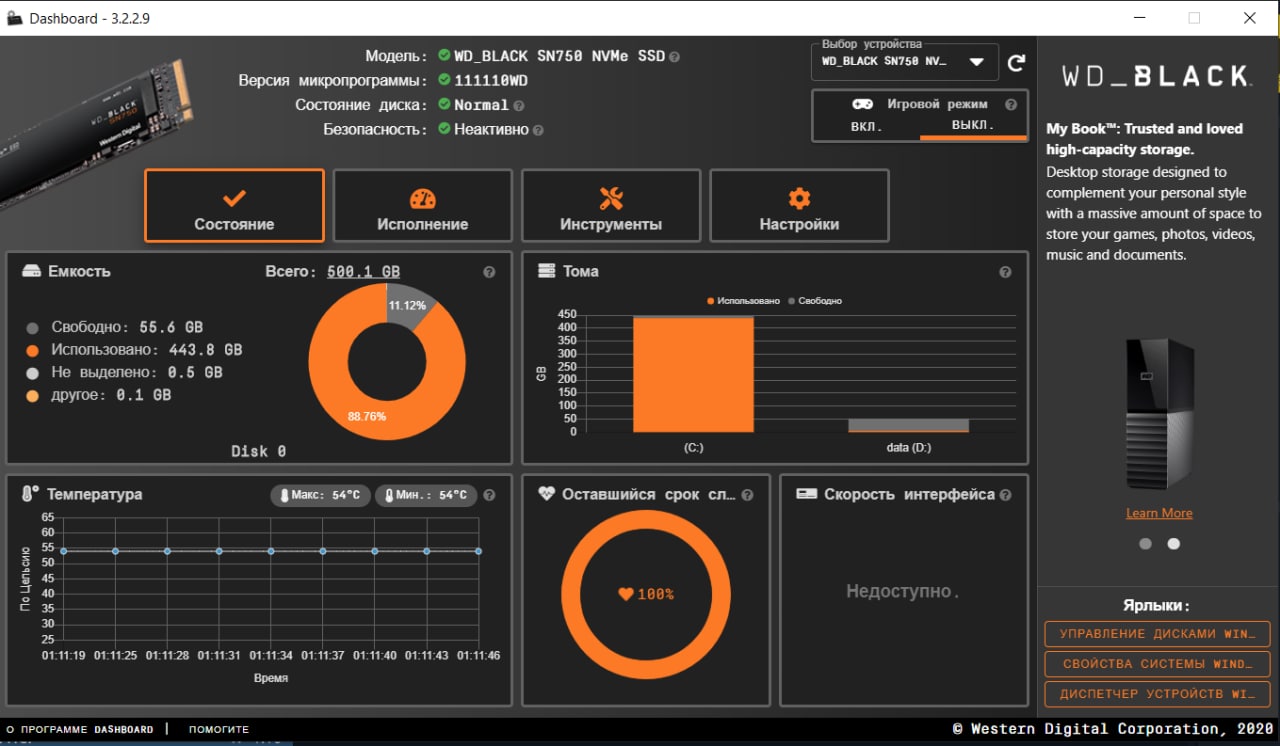Open help icon in Температура panel
The image size is (1280, 746).
(x=489, y=495)
